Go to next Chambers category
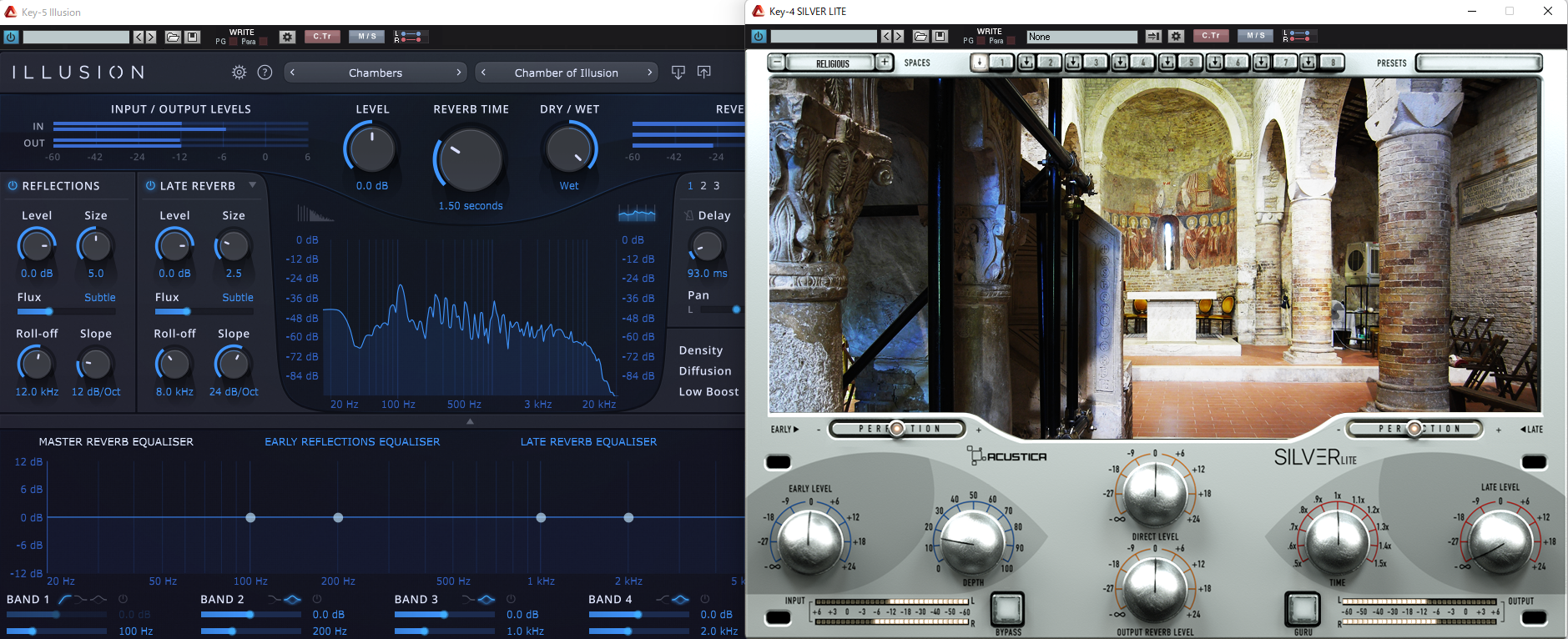Image resolution: width=1568 pixels, height=639 pixels. (x=458, y=73)
